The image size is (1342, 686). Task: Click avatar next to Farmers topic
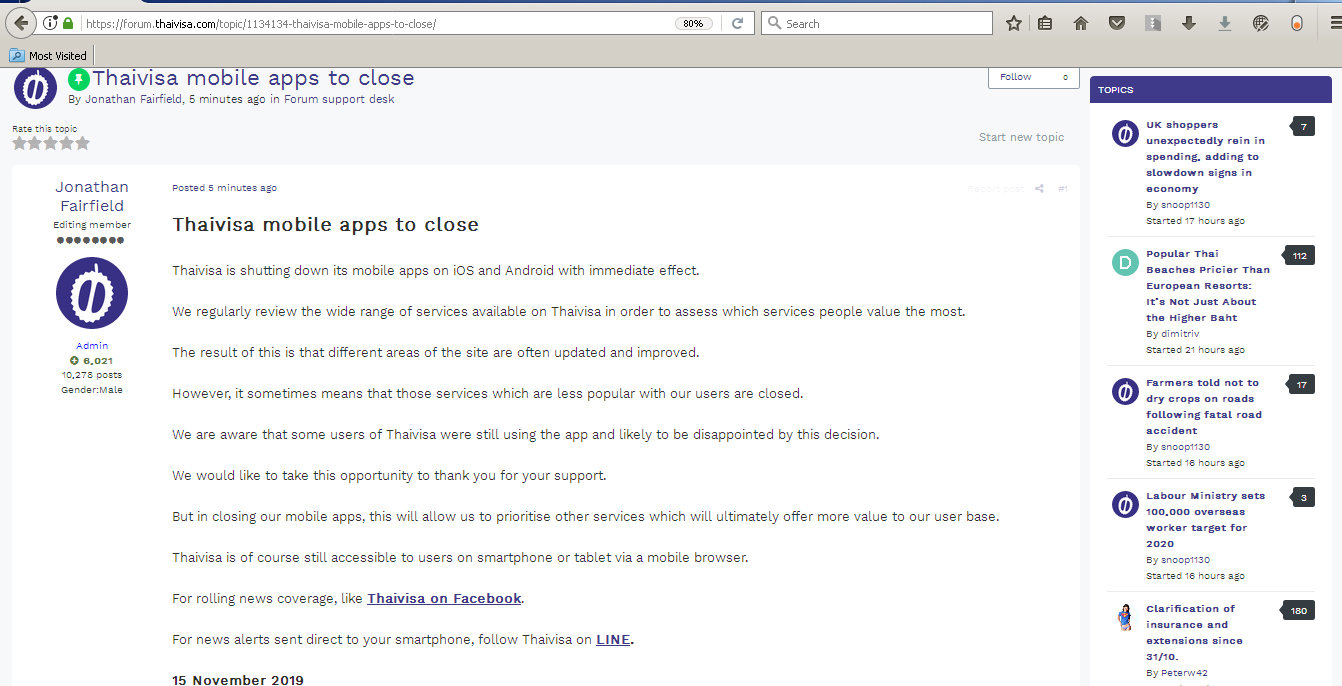pos(1126,391)
